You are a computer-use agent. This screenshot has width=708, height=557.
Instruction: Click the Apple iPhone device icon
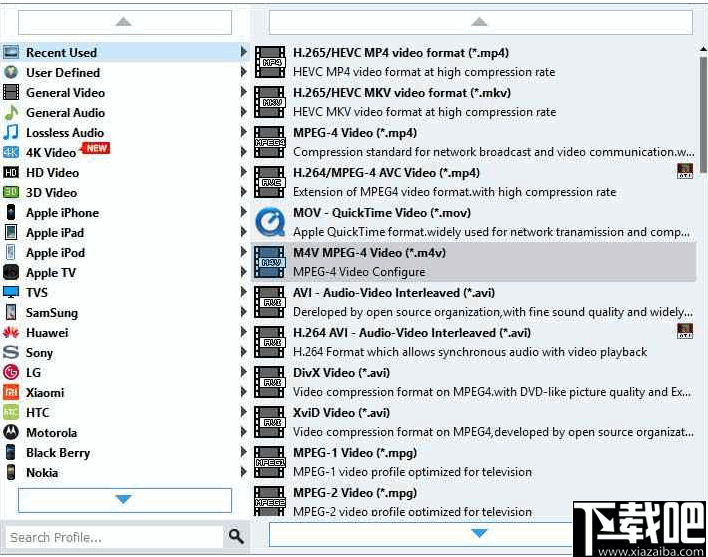pyautogui.click(x=11, y=212)
